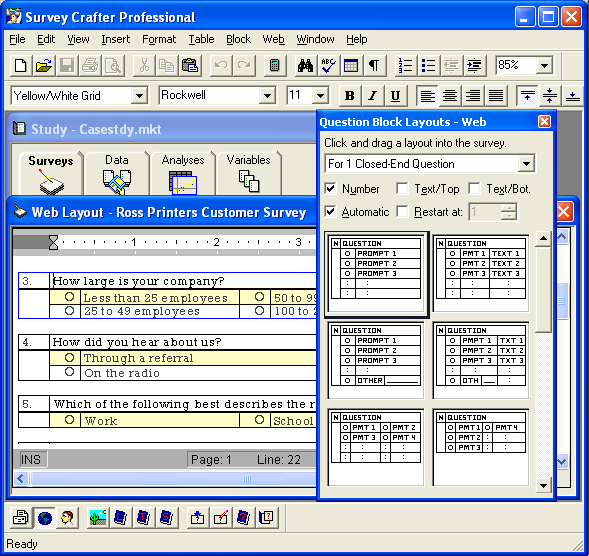
Task: Center align text
Action: (450, 96)
